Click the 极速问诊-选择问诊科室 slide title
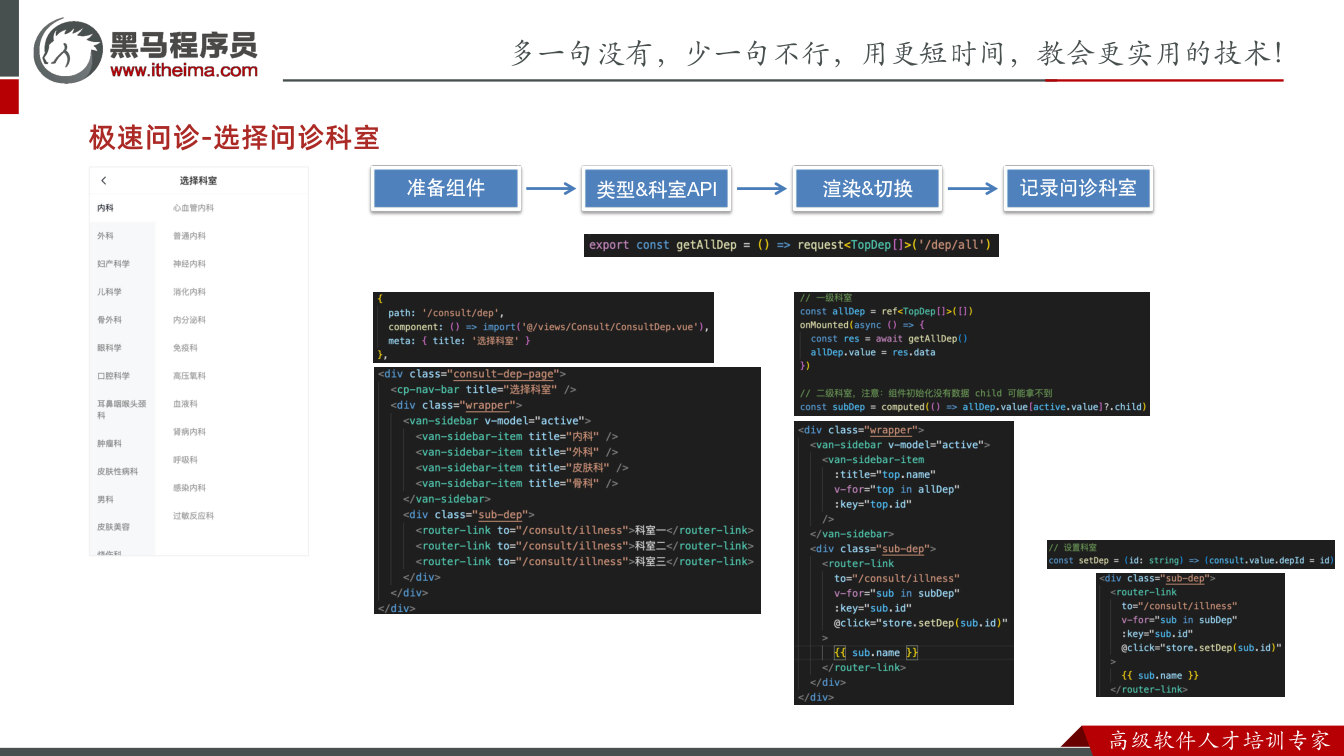This screenshot has height=756, width=1344. [x=234, y=137]
